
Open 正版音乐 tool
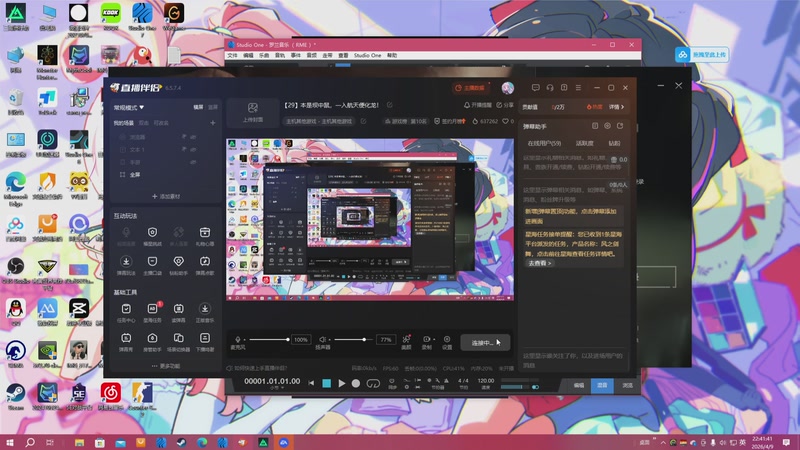205,312
